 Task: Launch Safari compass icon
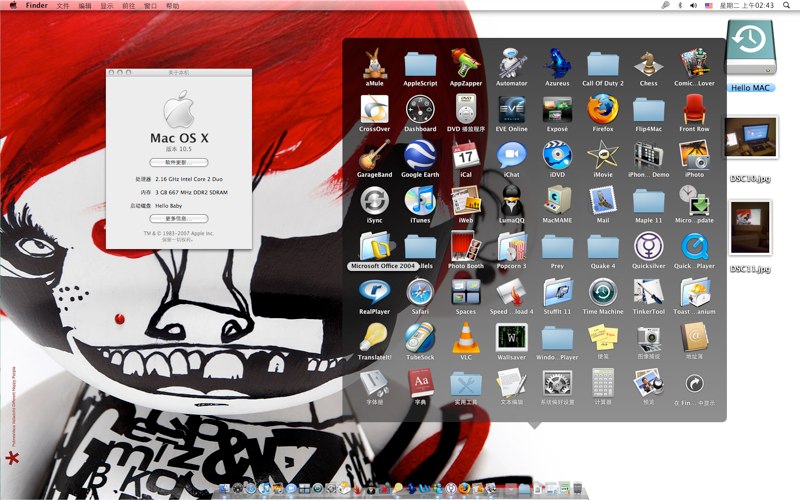(420, 292)
